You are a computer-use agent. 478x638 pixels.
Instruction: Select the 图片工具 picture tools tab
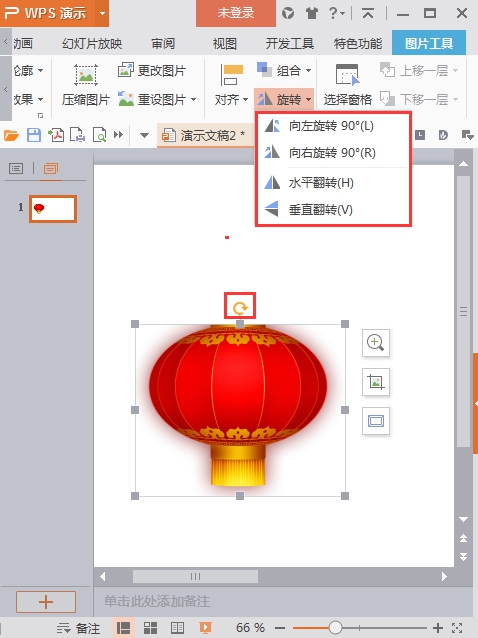pos(429,43)
